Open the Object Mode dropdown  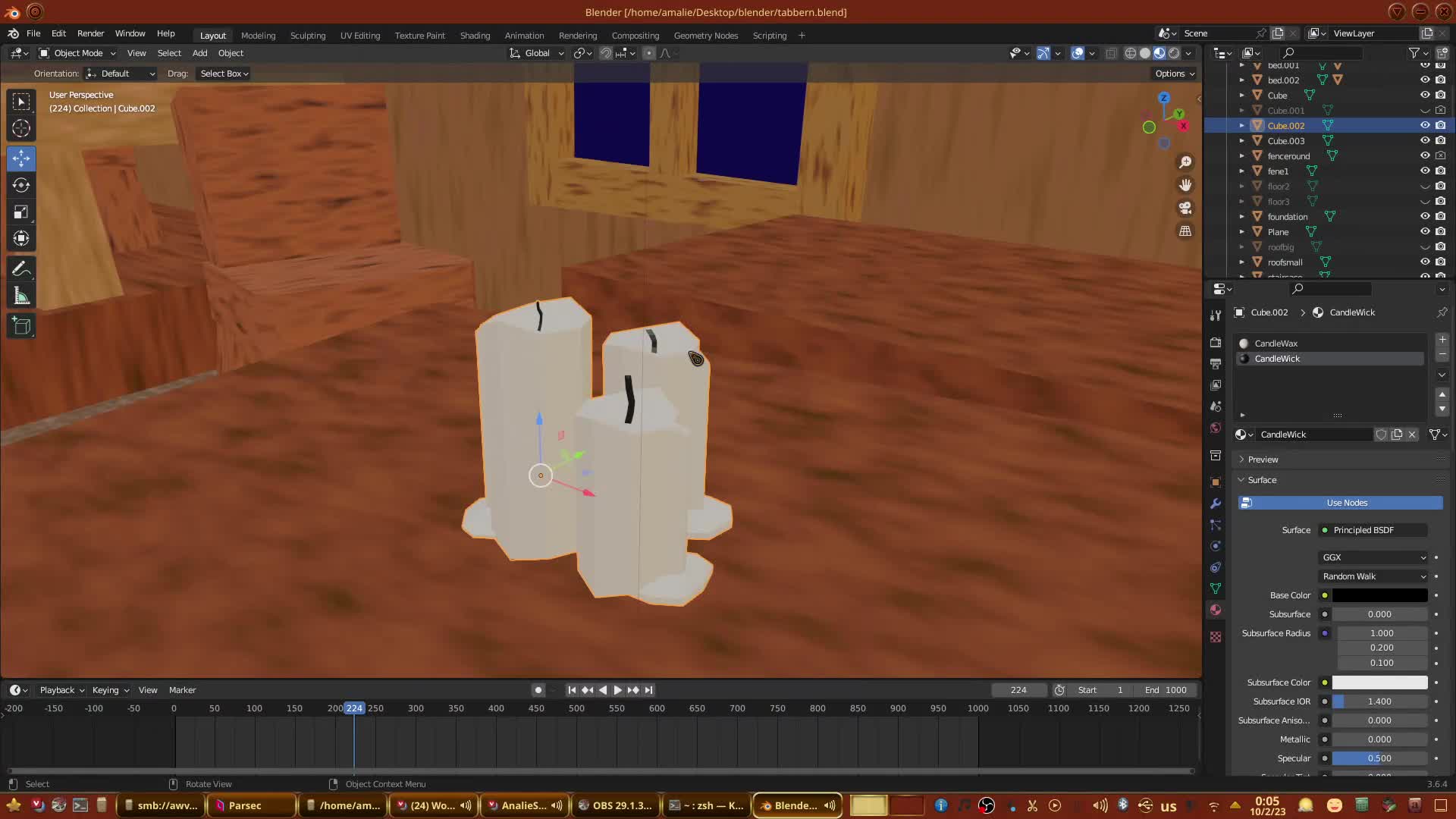(x=77, y=53)
